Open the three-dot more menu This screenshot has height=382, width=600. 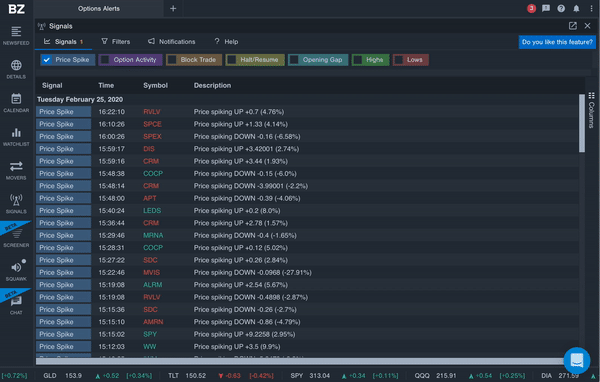coord(591,8)
